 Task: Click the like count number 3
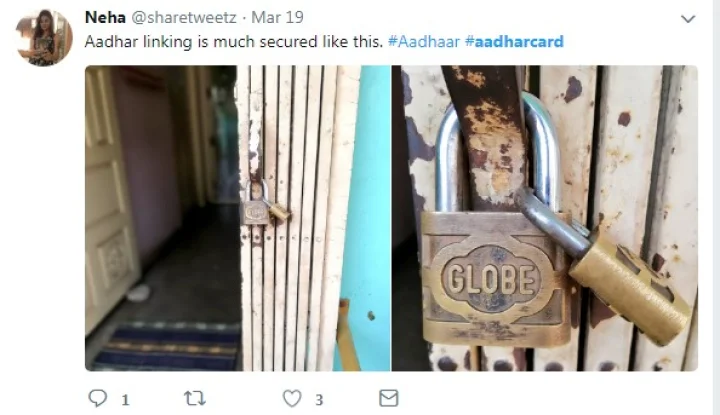click(x=319, y=400)
